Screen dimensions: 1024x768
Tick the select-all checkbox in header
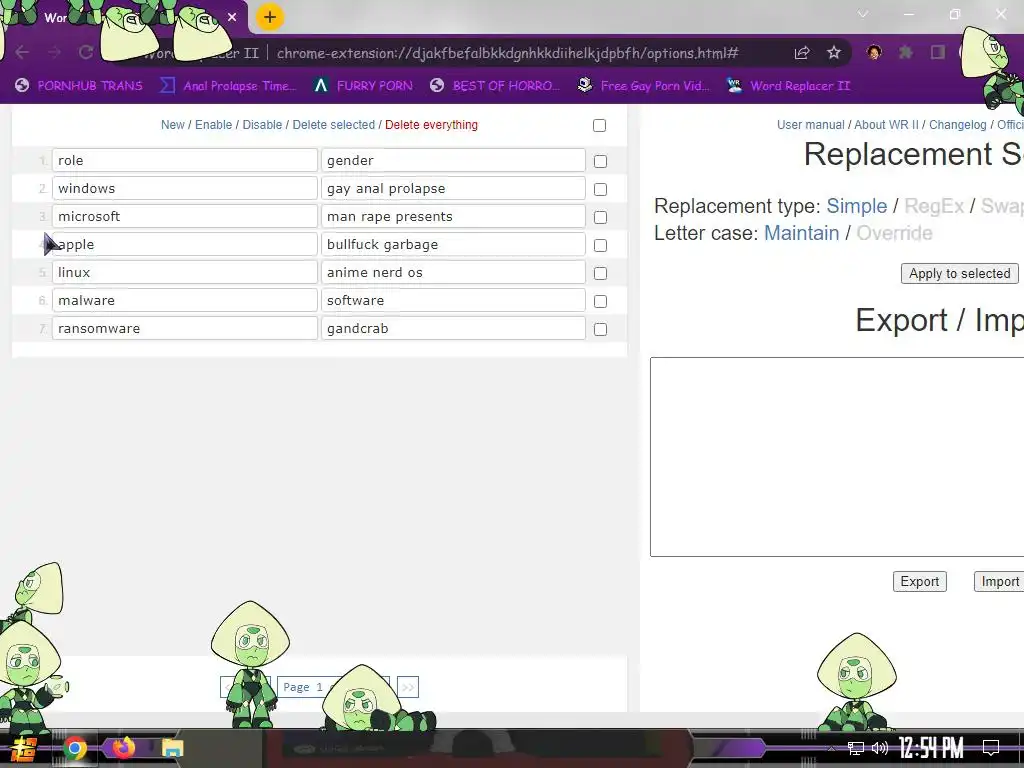tap(600, 125)
